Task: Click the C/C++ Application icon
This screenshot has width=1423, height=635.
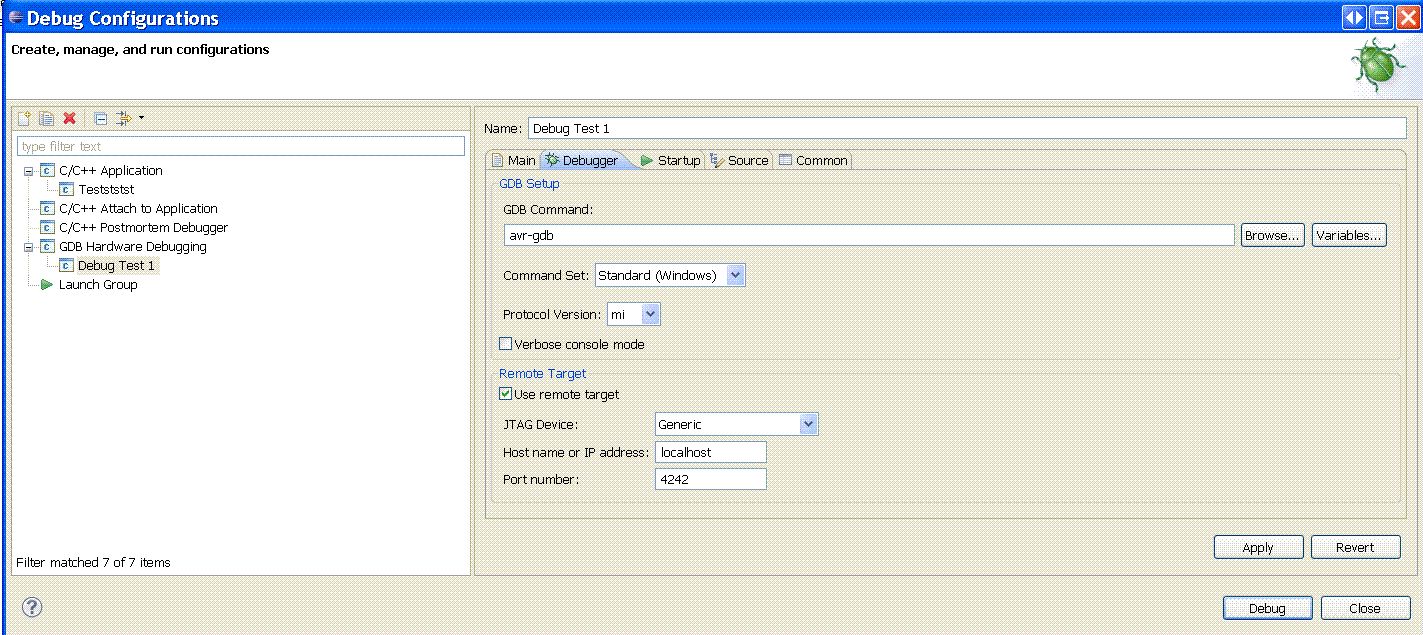Action: pyautogui.click(x=47, y=171)
